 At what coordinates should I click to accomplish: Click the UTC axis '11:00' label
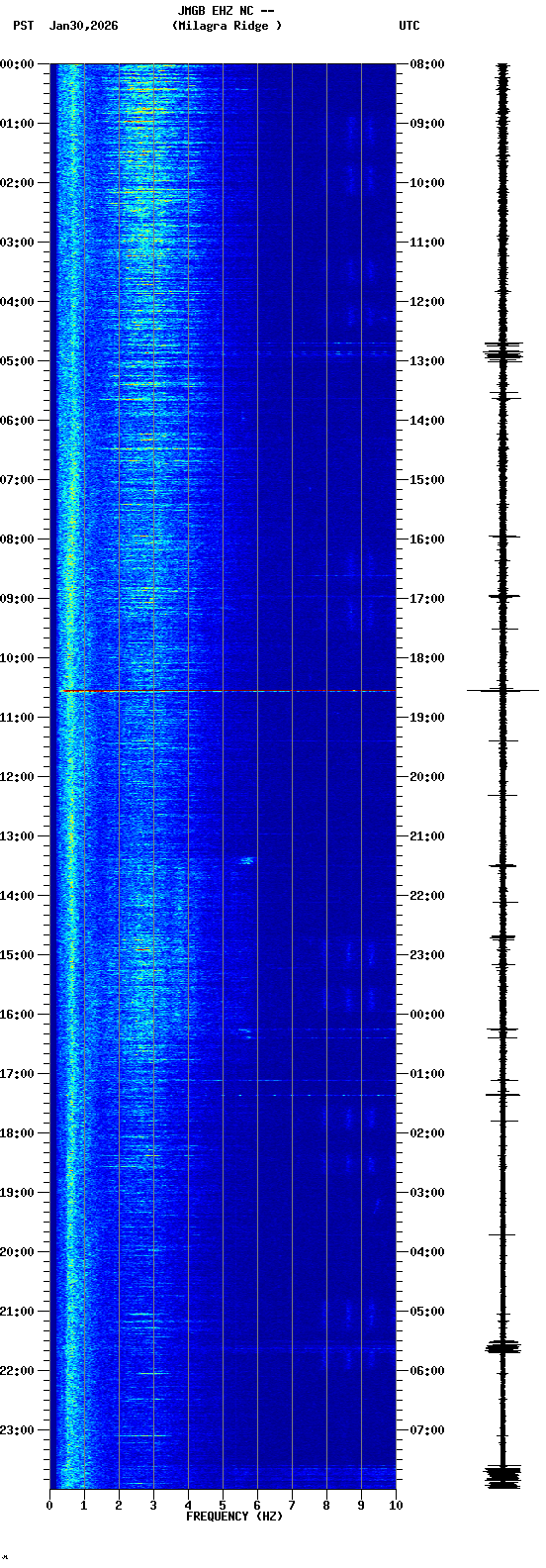click(x=427, y=243)
